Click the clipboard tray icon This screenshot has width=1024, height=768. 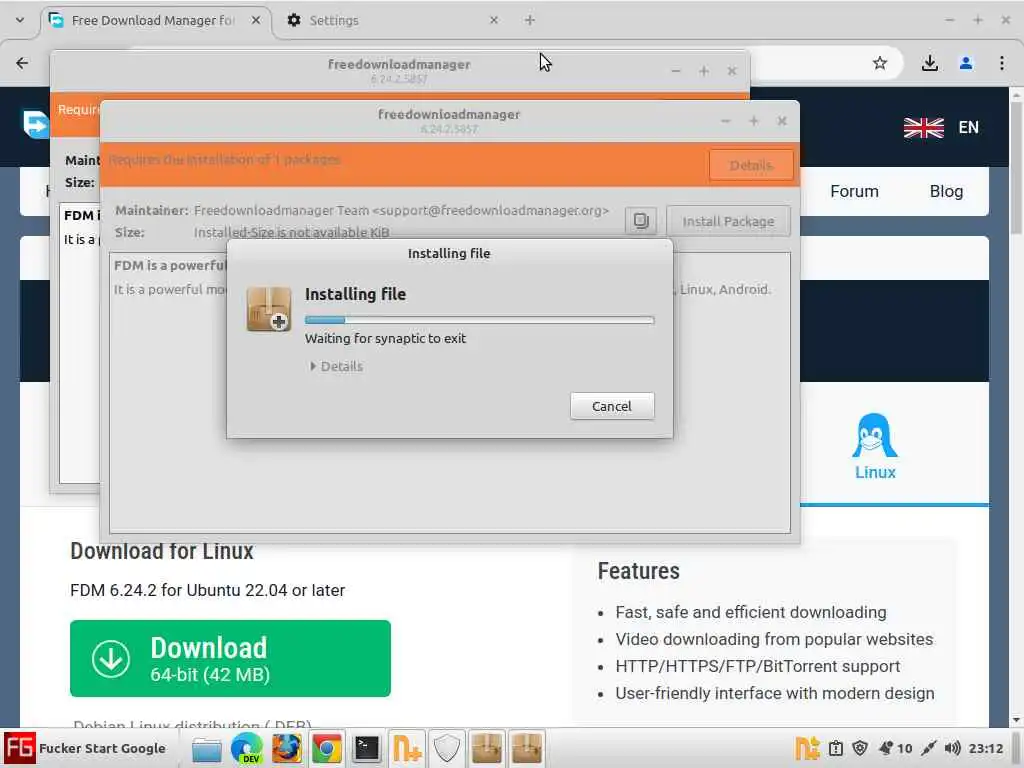pos(835,748)
